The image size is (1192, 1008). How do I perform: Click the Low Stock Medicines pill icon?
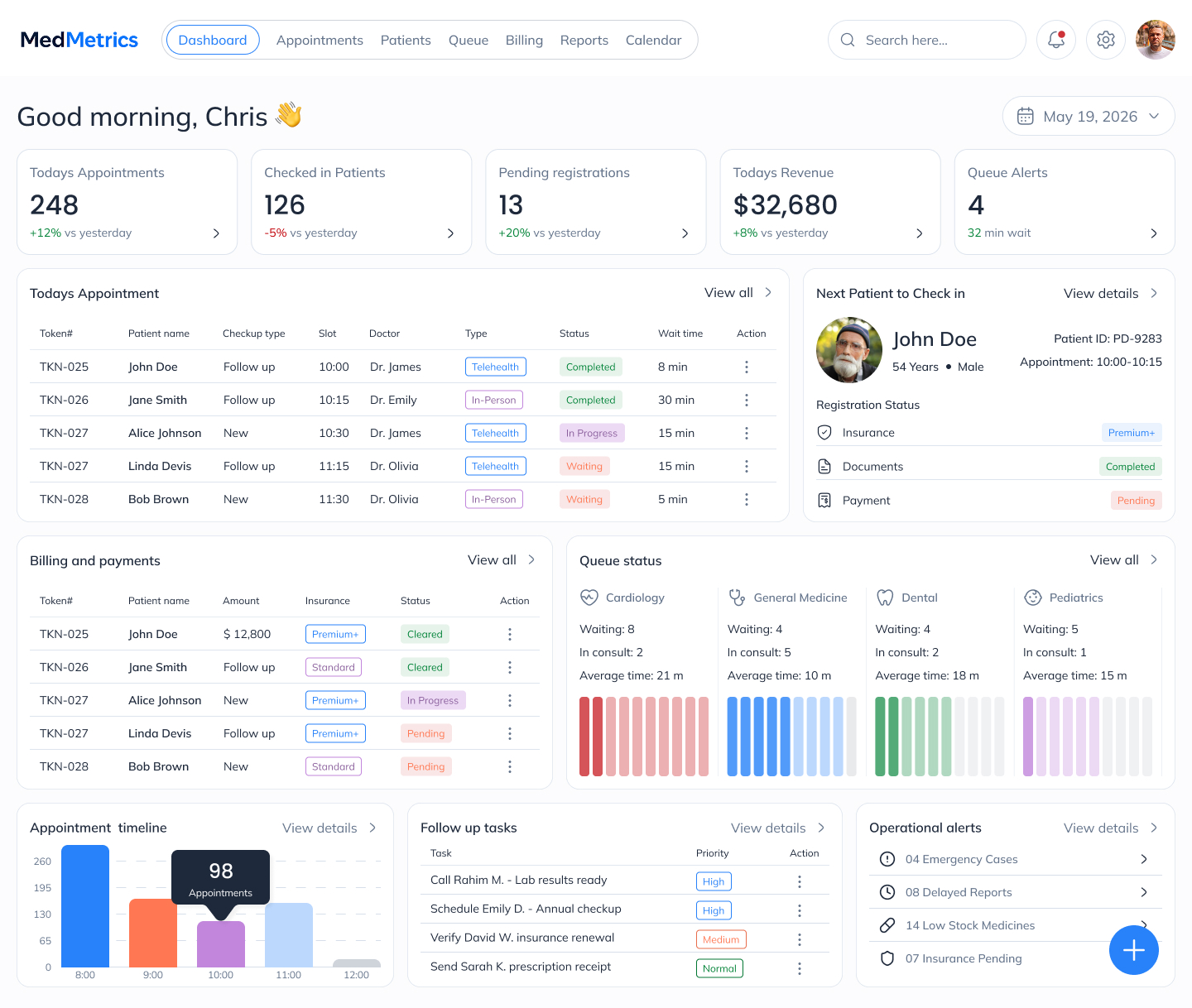887,925
